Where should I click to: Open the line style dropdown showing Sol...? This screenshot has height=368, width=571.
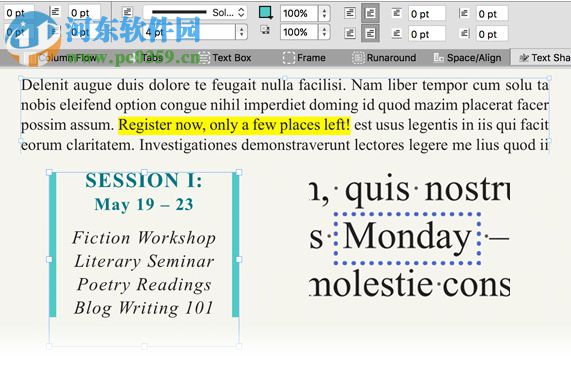tap(195, 13)
